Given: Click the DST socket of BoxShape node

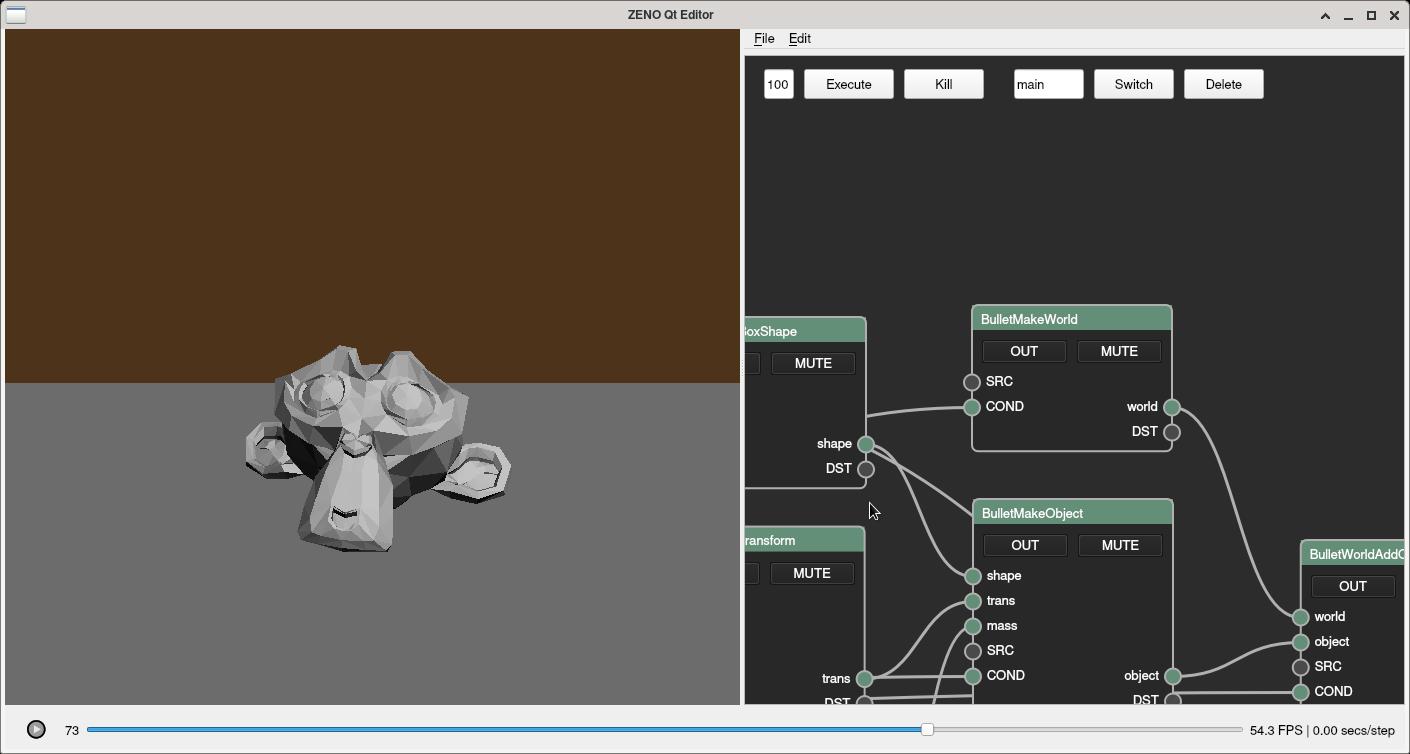Looking at the screenshot, I should pyautogui.click(x=866, y=469).
